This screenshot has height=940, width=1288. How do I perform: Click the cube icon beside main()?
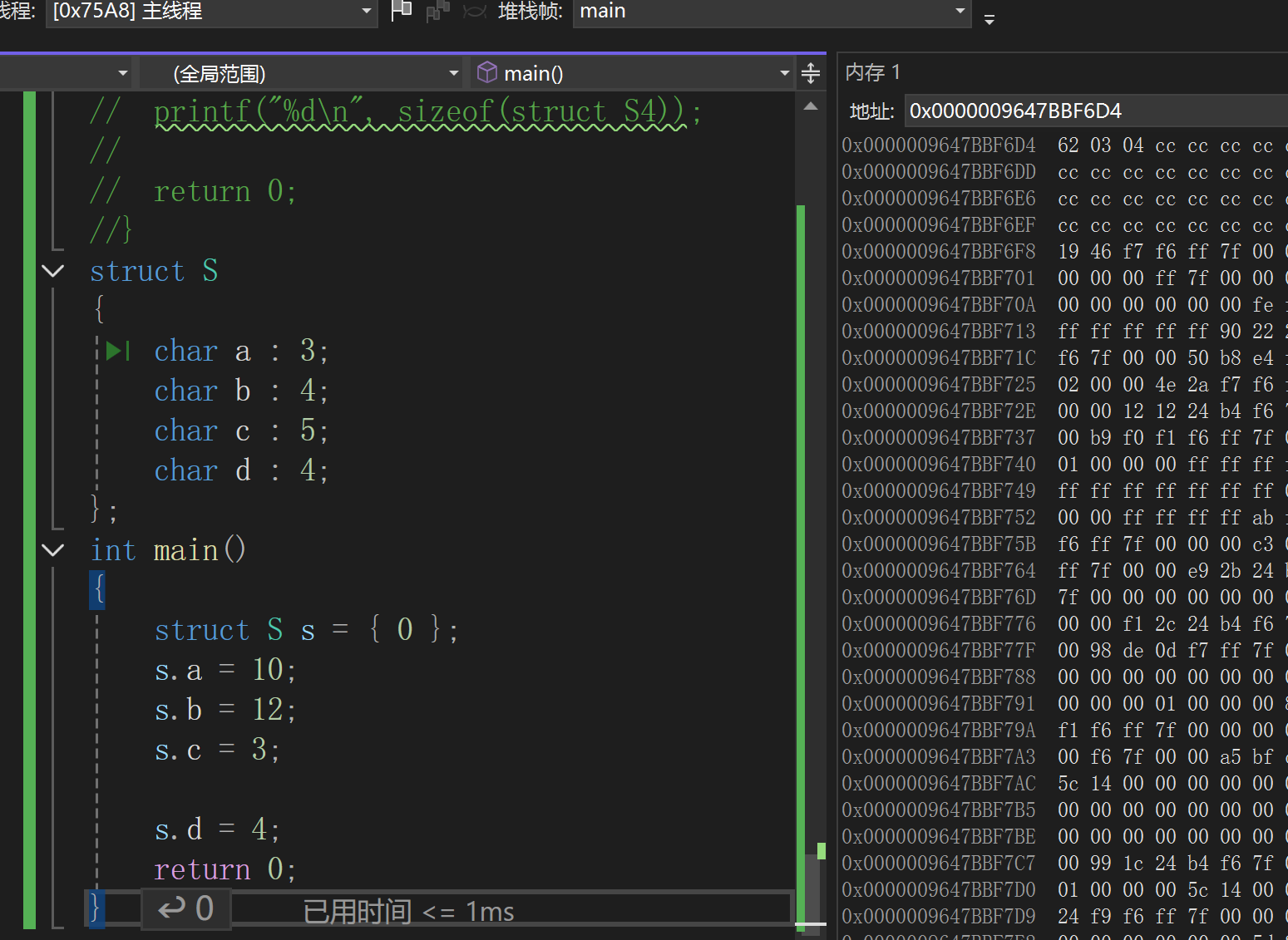point(487,73)
